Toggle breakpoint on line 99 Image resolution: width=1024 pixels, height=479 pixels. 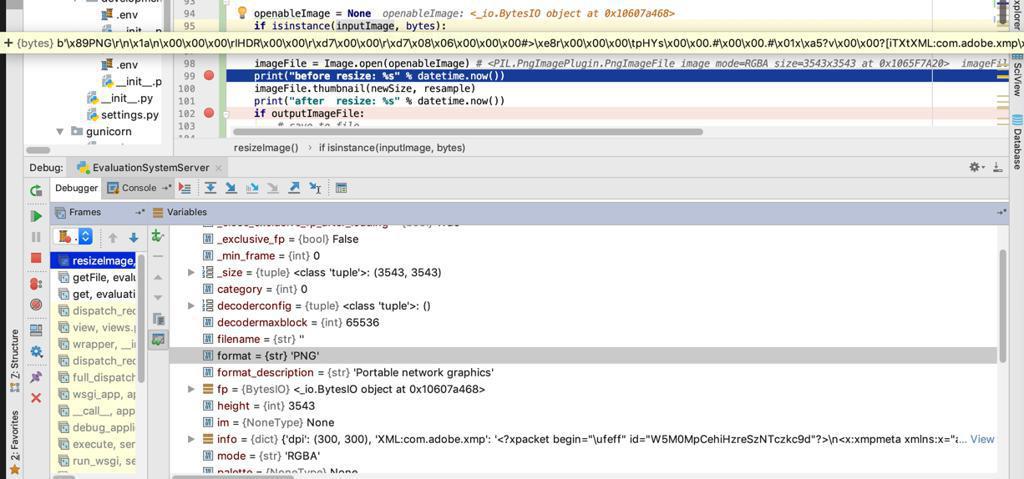209,76
